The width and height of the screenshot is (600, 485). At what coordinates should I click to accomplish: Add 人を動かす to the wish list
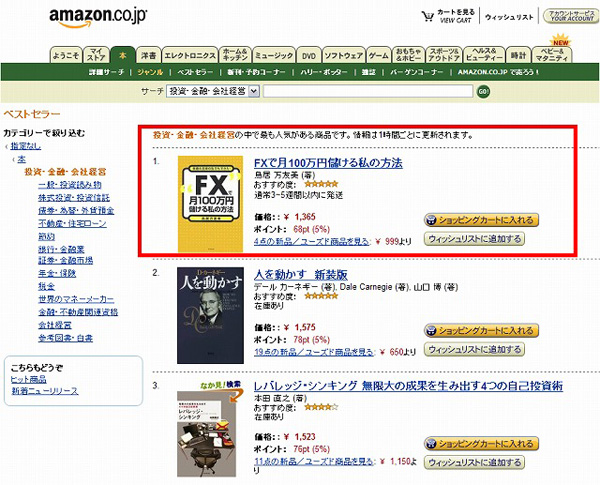click(x=474, y=349)
